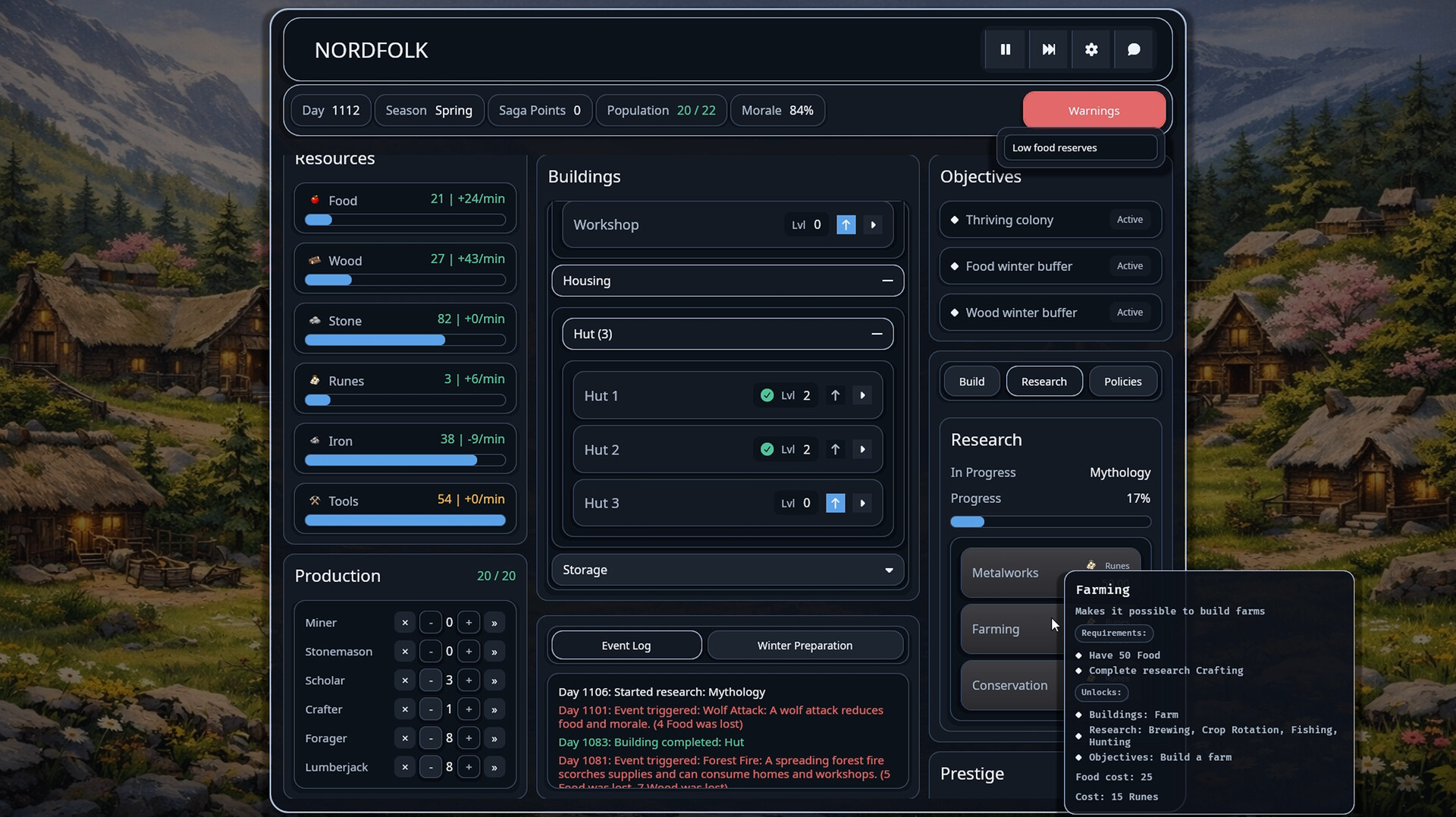Increase Scholar count by one
The height and width of the screenshot is (817, 1456).
[x=469, y=680]
